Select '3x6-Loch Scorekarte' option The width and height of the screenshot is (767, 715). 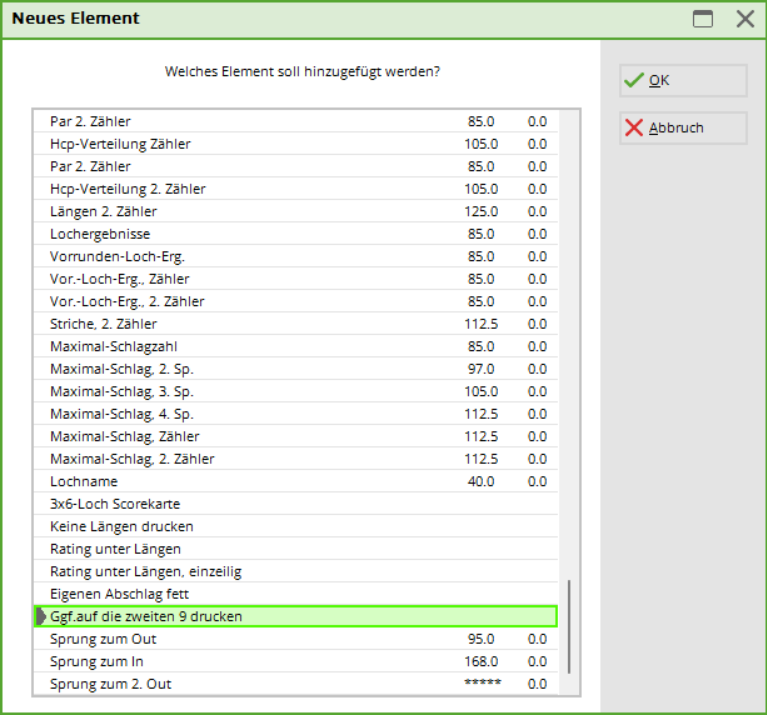point(115,504)
